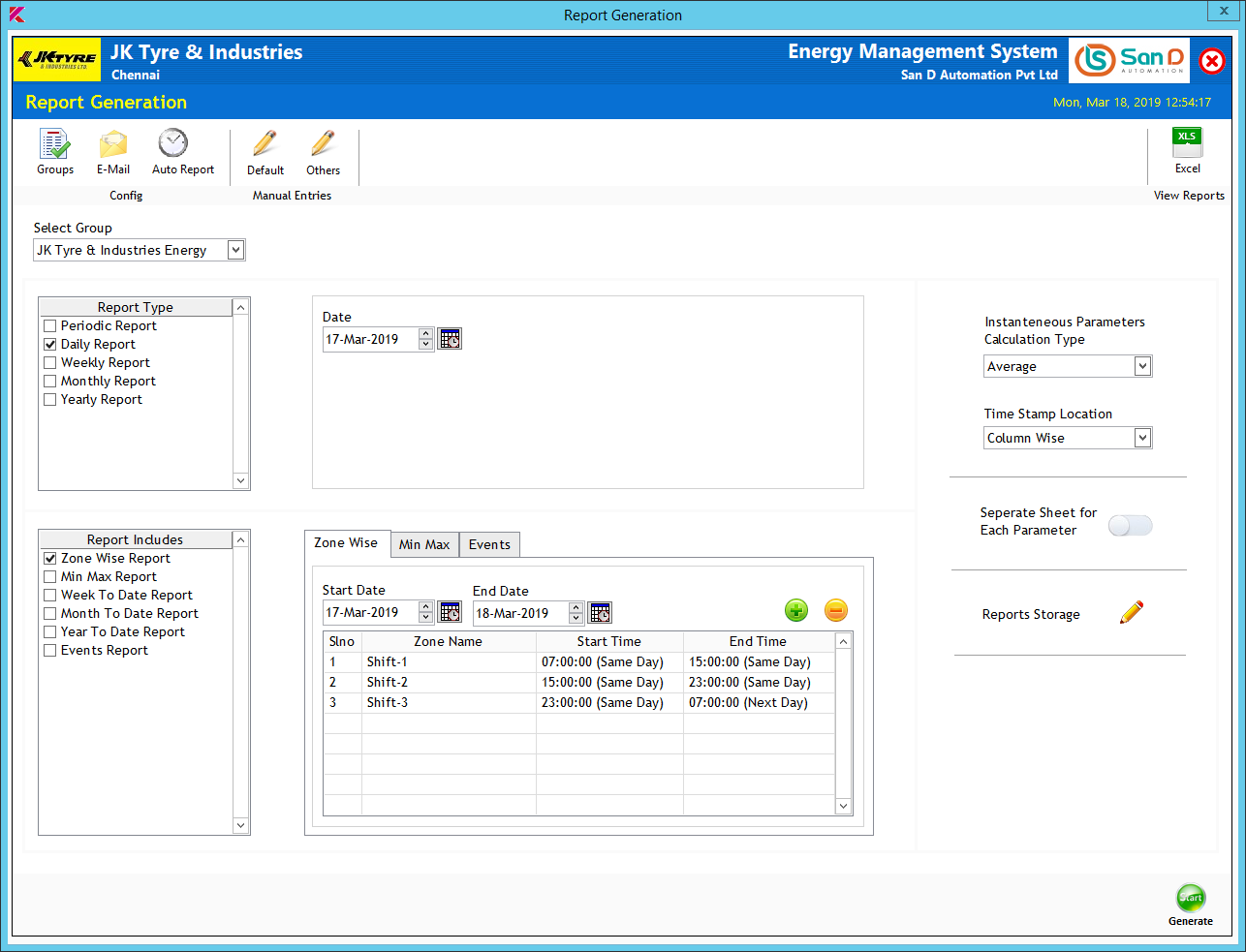Click the green Generate start button
1246x952 pixels.
[1191, 898]
